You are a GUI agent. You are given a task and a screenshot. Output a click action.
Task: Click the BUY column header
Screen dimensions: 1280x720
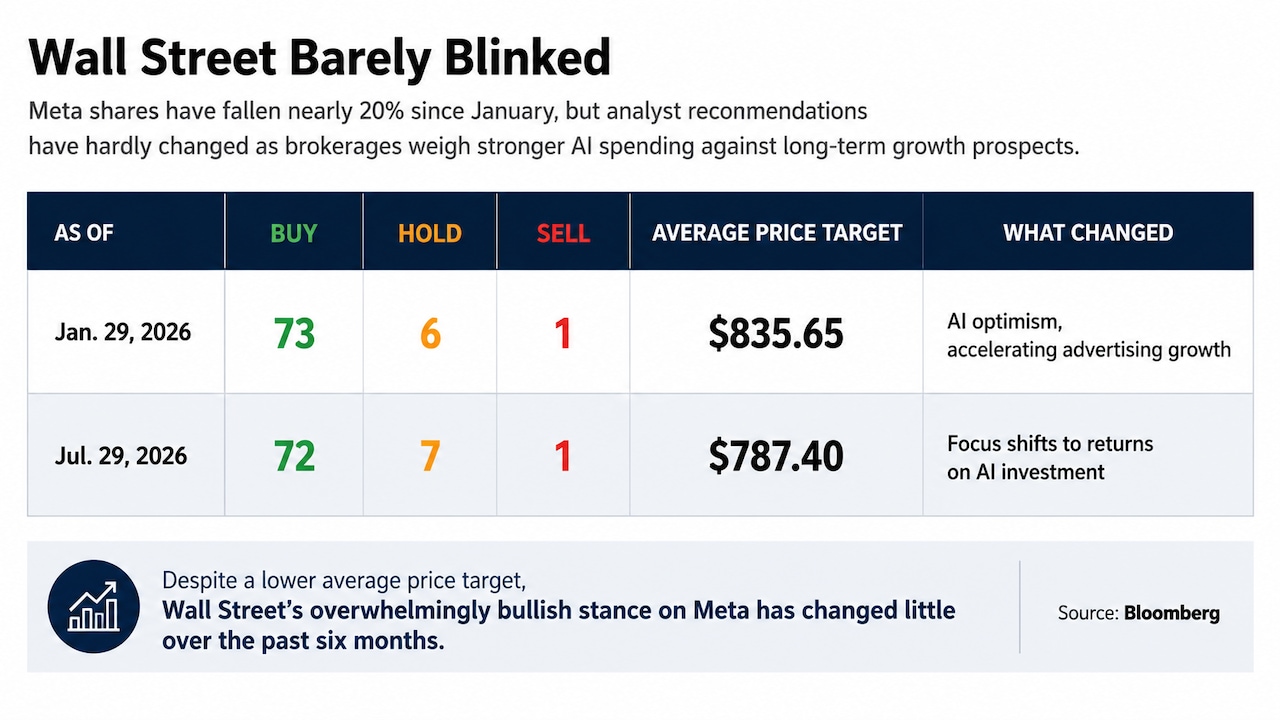click(x=294, y=233)
